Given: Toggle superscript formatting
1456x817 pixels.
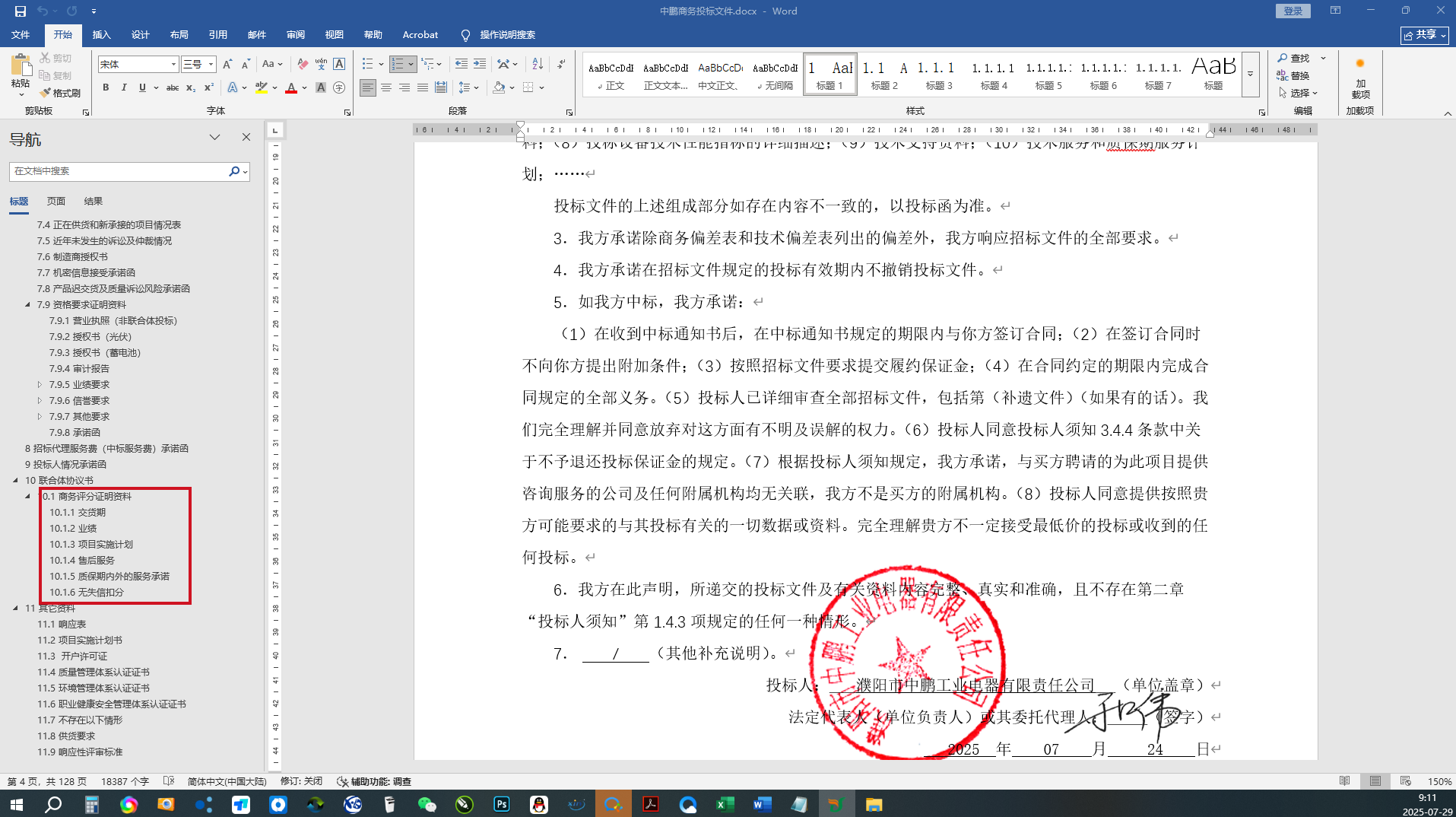Looking at the screenshot, I should (x=209, y=87).
